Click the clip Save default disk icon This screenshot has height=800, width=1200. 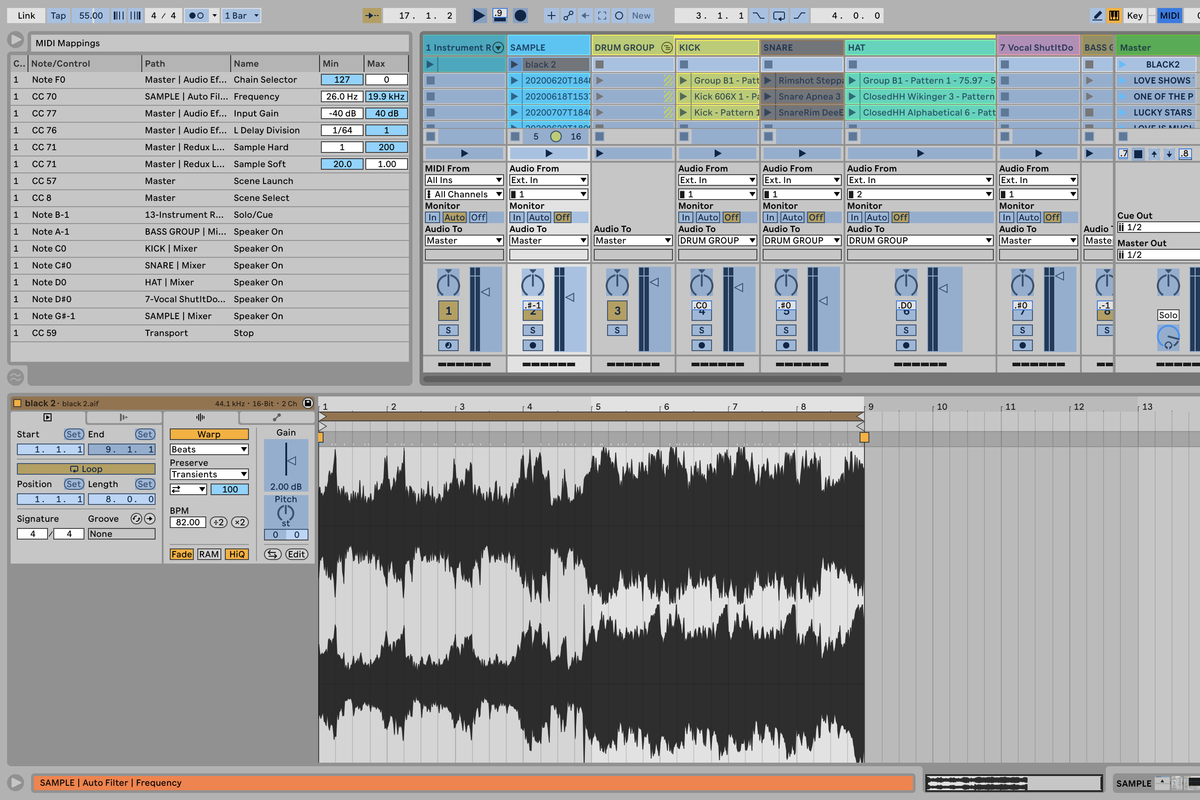coord(308,403)
